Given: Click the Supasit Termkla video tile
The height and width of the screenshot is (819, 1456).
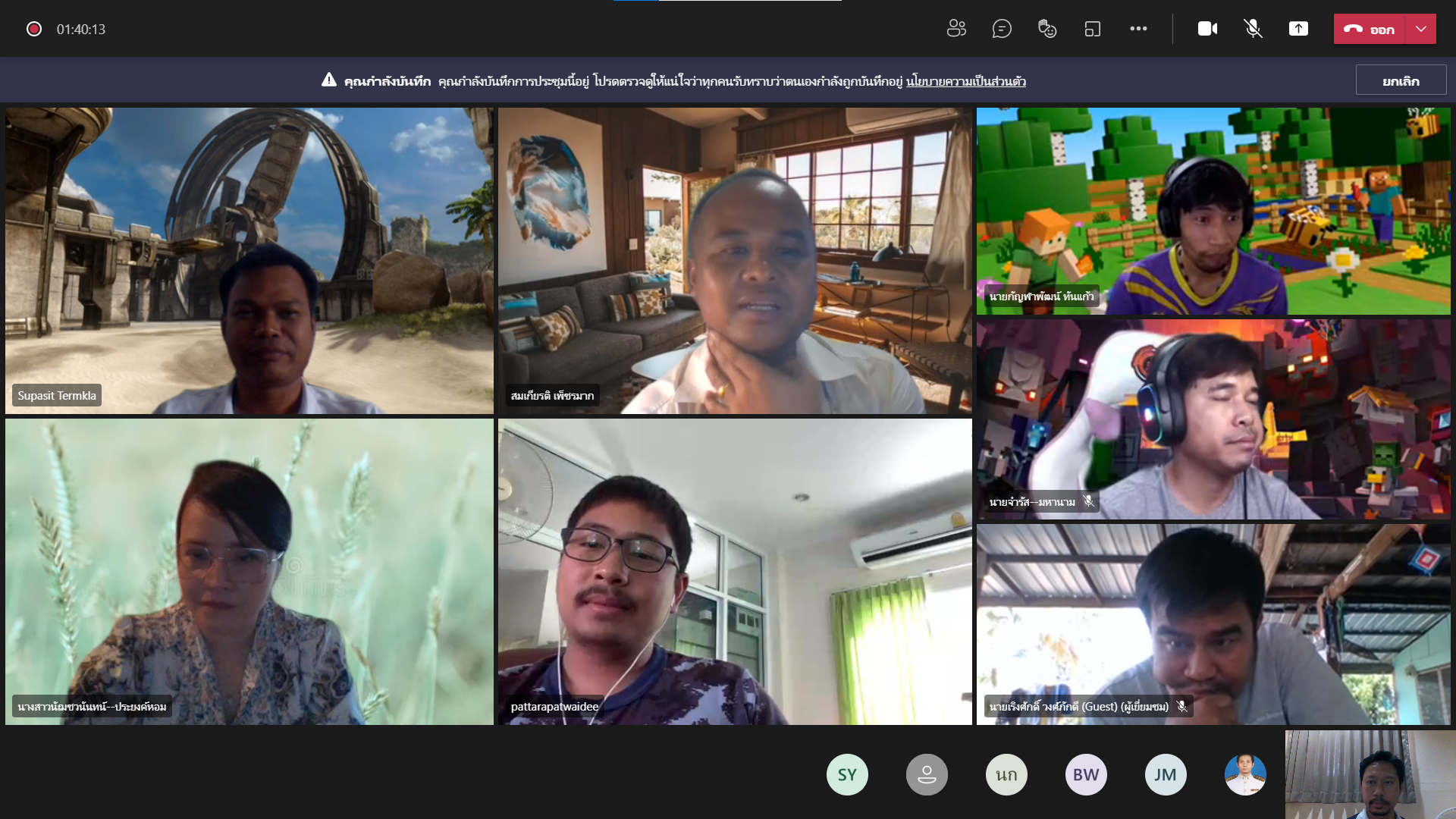Looking at the screenshot, I should [249, 260].
